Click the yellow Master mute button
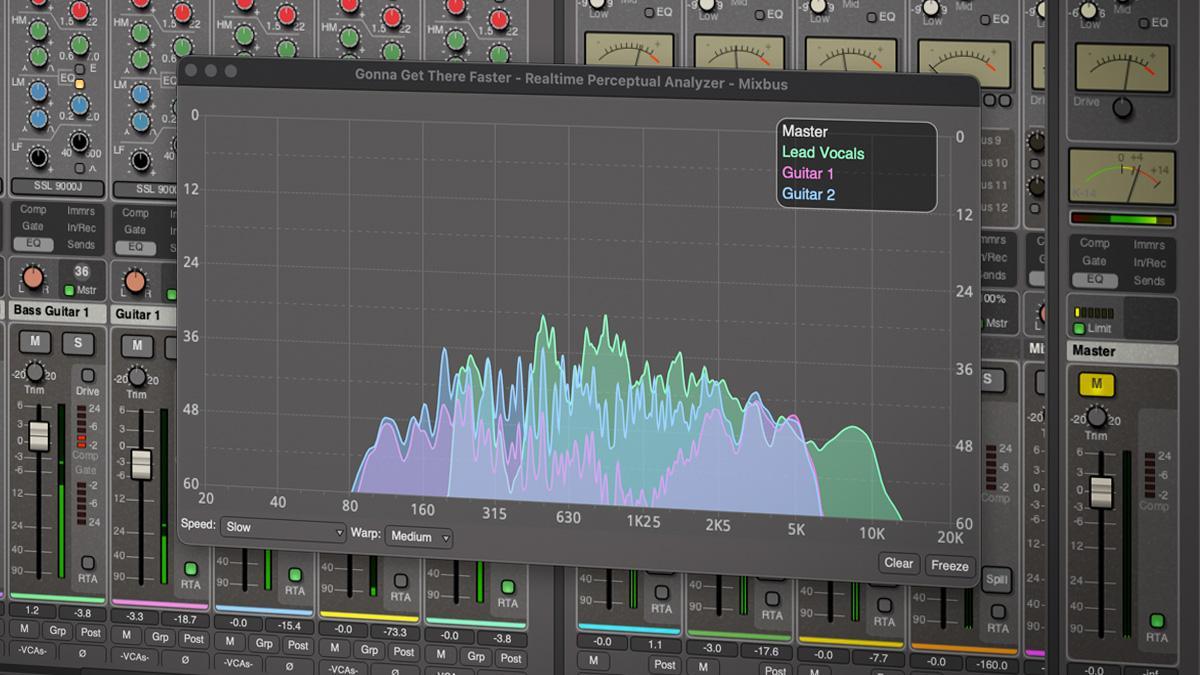1200x675 pixels. click(x=1097, y=384)
